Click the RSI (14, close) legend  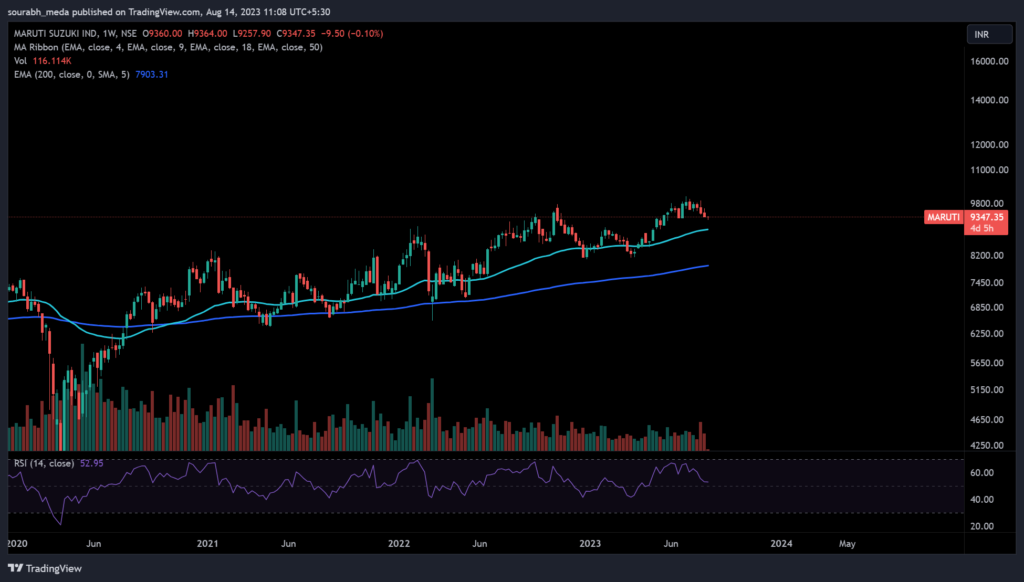pos(44,463)
